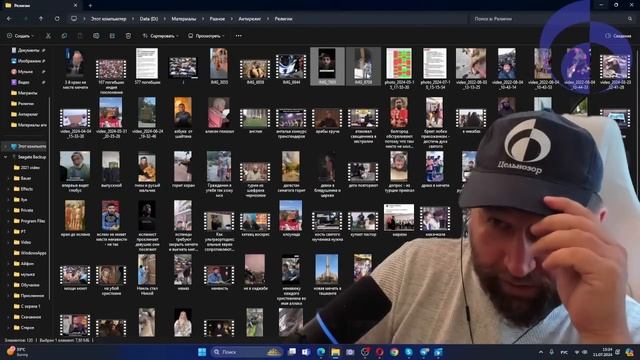Select the горит коран file

(x=182, y=169)
